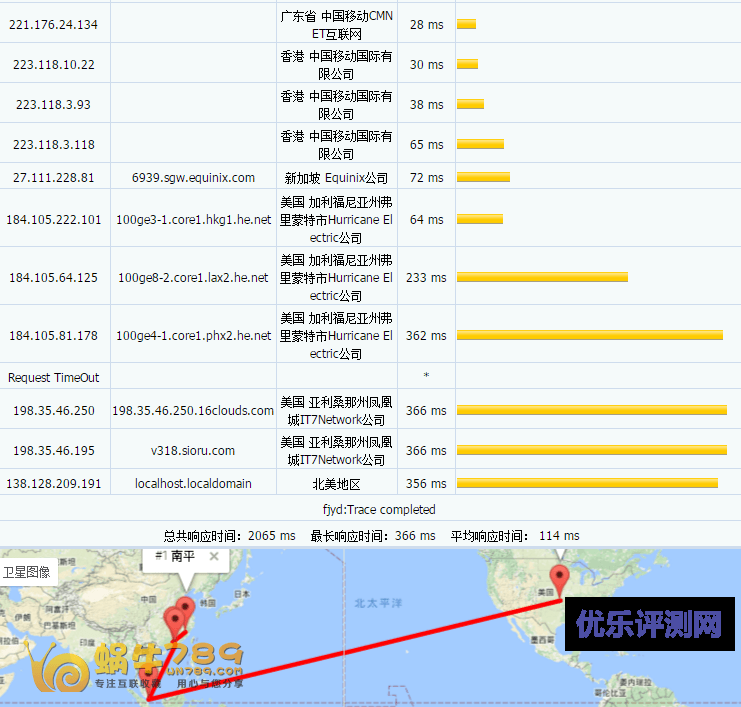Screen dimensions: 741x707
Task: Click the latency bar for 138.128.209.191
Action: click(587, 483)
